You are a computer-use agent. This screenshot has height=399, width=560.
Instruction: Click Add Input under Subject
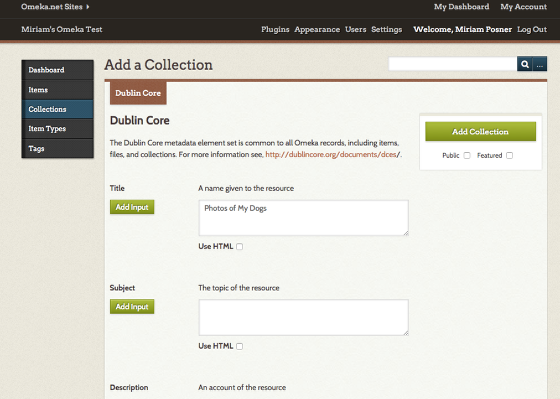click(x=132, y=306)
